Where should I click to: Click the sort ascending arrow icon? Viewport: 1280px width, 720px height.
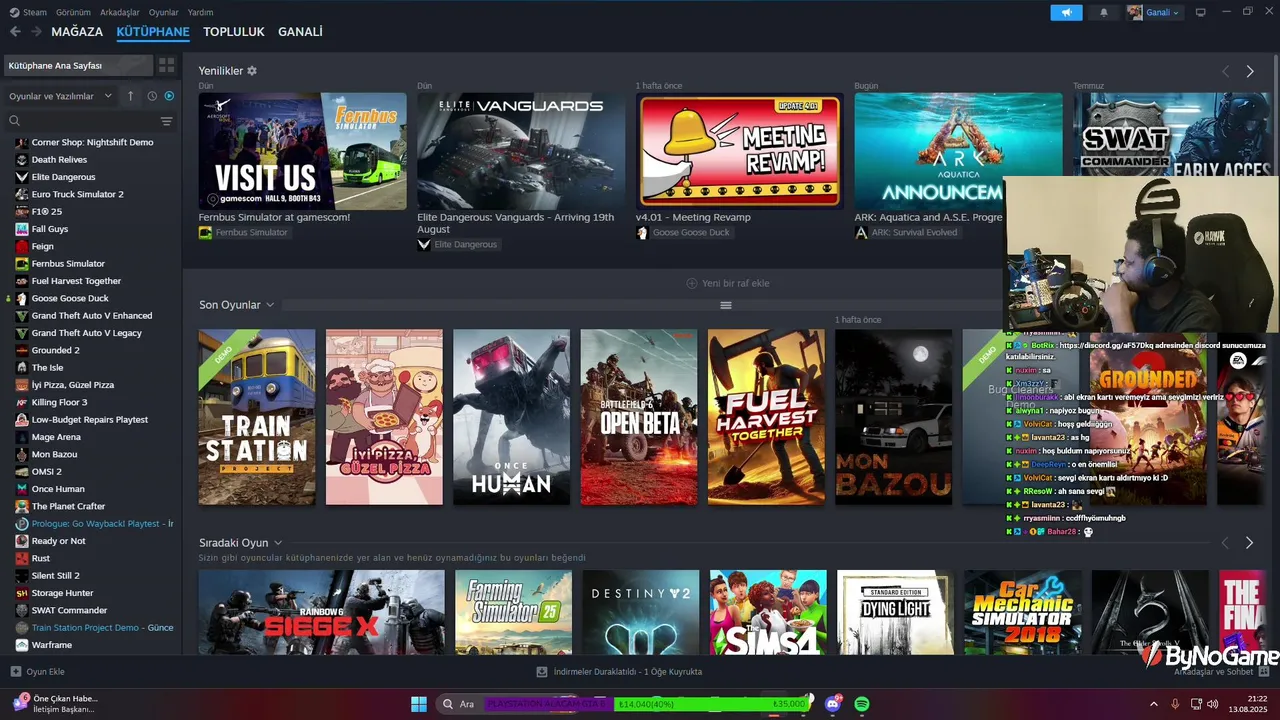(130, 96)
